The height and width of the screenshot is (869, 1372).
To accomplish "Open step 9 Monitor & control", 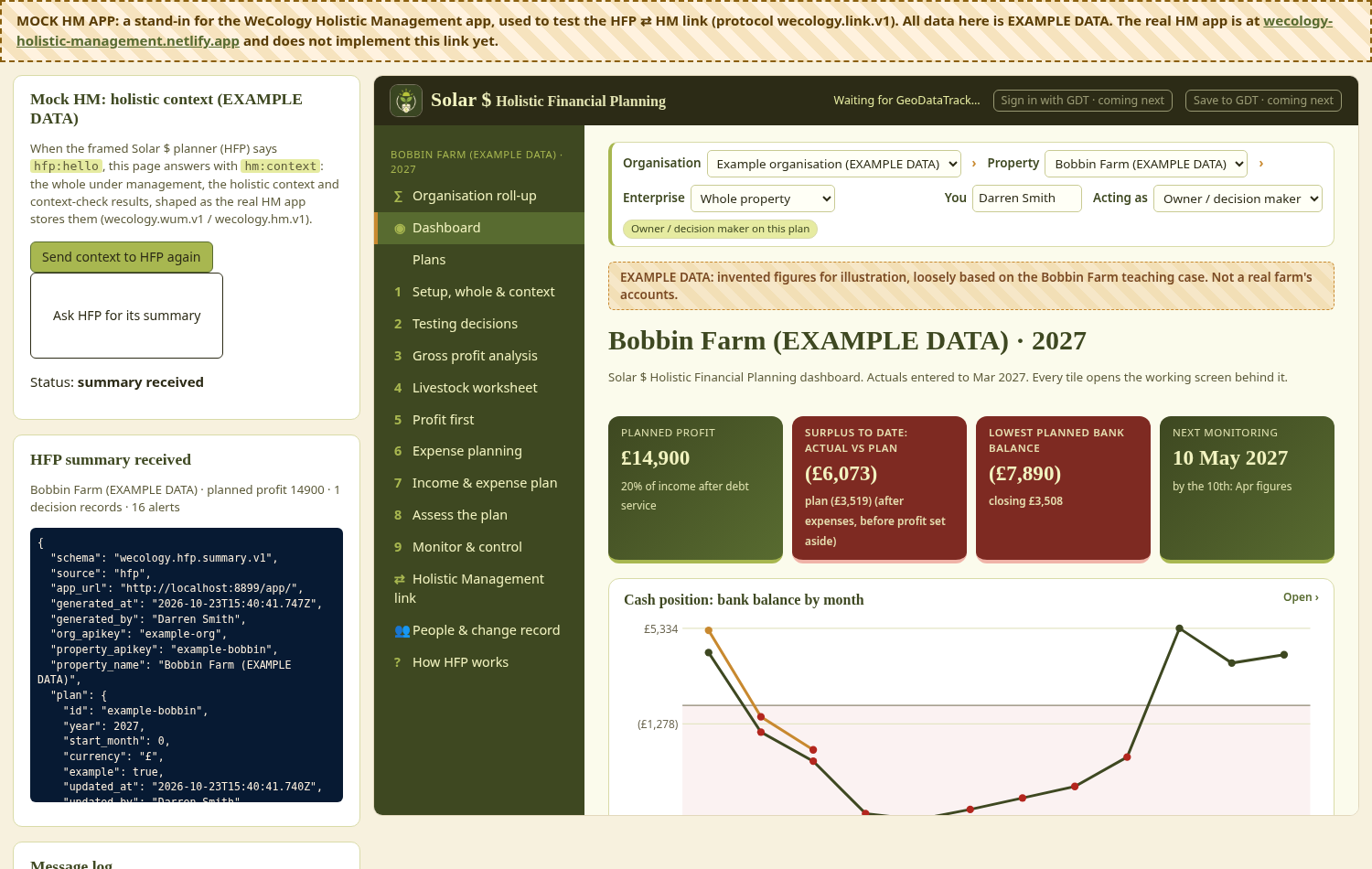I will point(479,547).
